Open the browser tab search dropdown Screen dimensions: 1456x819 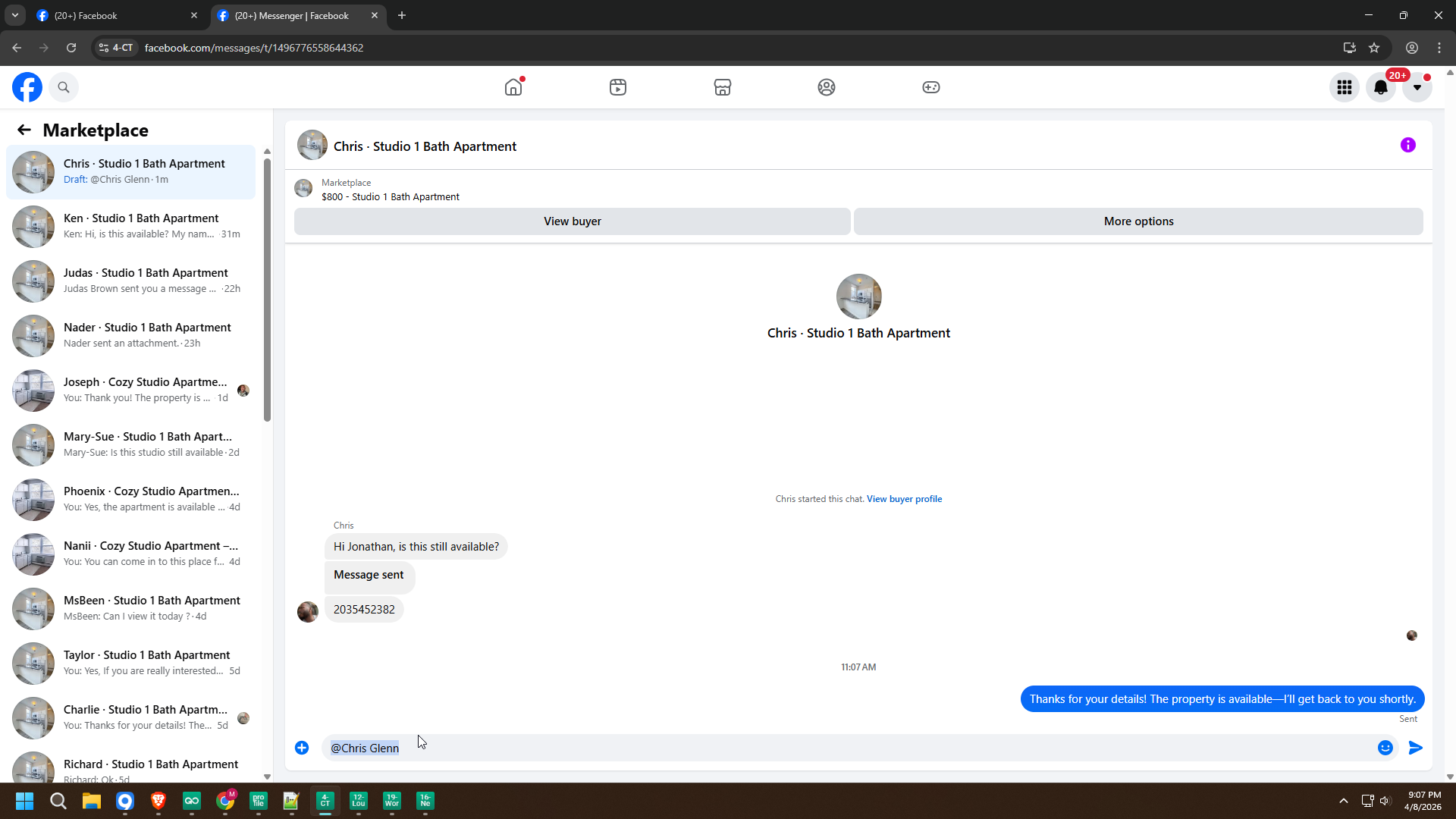coord(14,15)
